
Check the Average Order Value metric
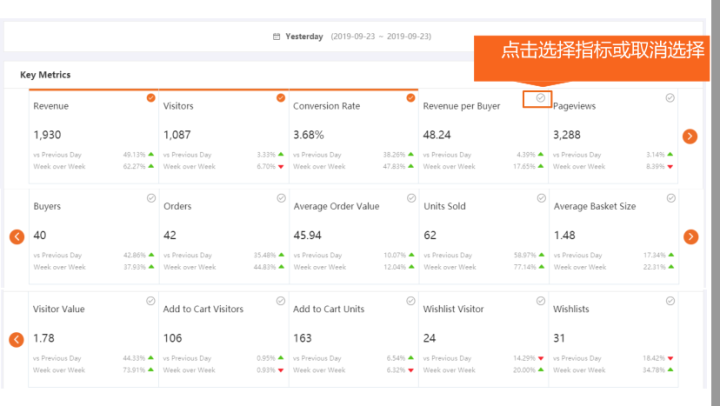coord(411,199)
